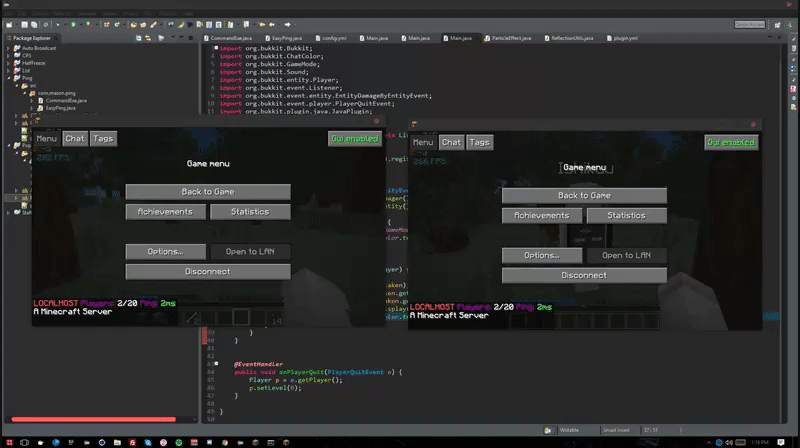
Task: Click Link with Editor icon in Package Explorer
Action: click(148, 38)
